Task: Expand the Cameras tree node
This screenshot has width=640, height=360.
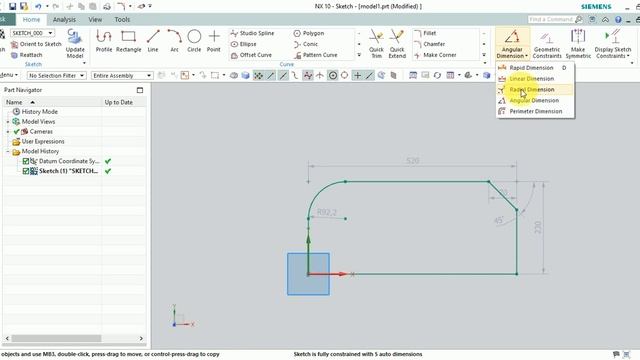Action: click(x=8, y=131)
